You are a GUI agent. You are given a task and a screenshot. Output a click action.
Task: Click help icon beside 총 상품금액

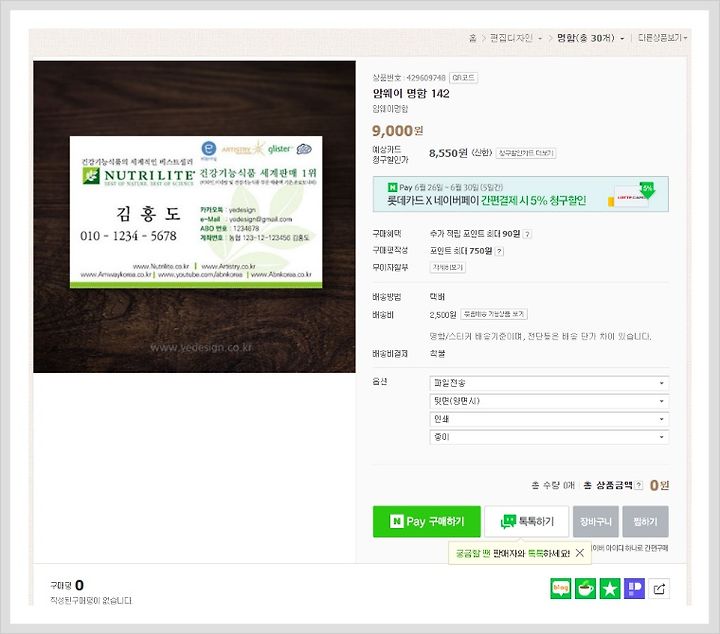[639, 485]
